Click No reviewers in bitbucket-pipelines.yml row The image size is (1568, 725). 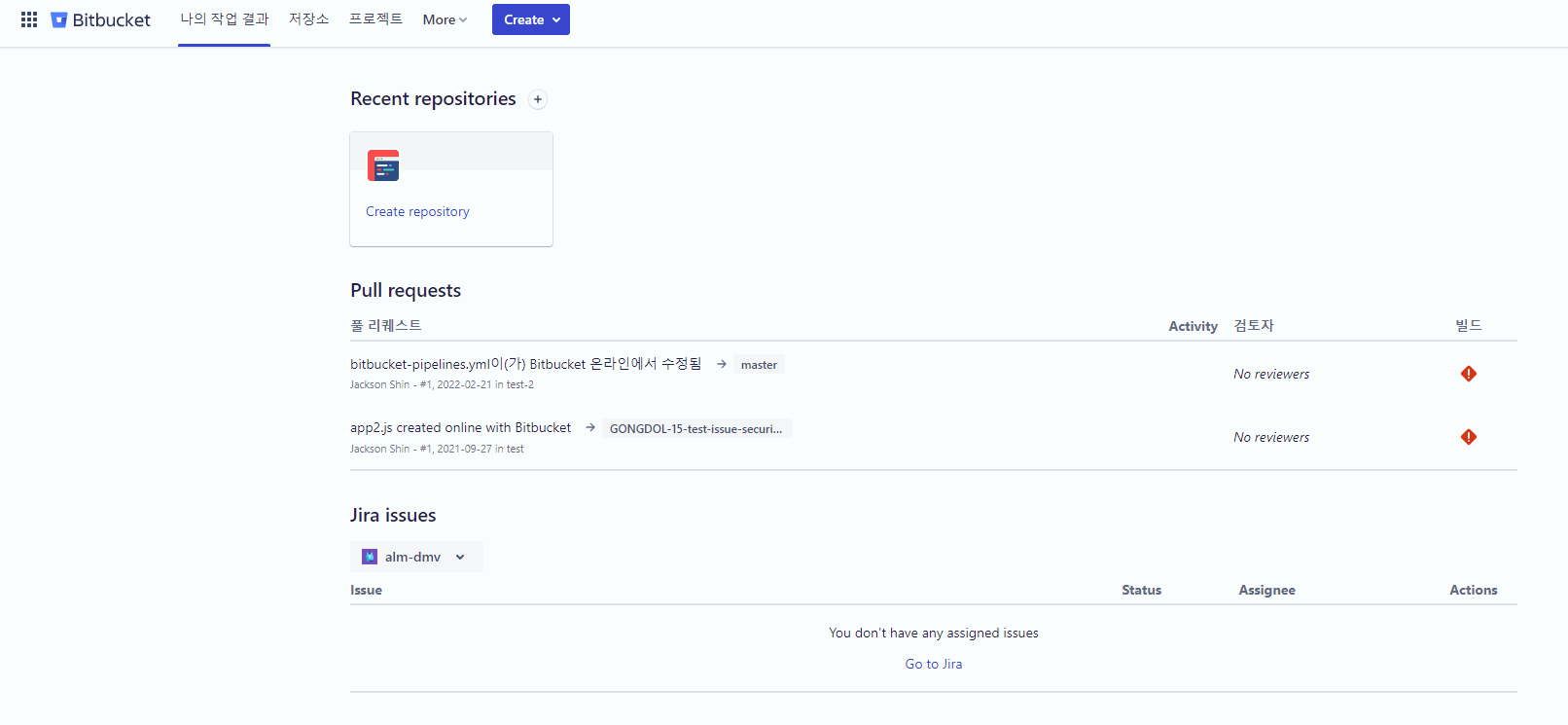tap(1271, 374)
